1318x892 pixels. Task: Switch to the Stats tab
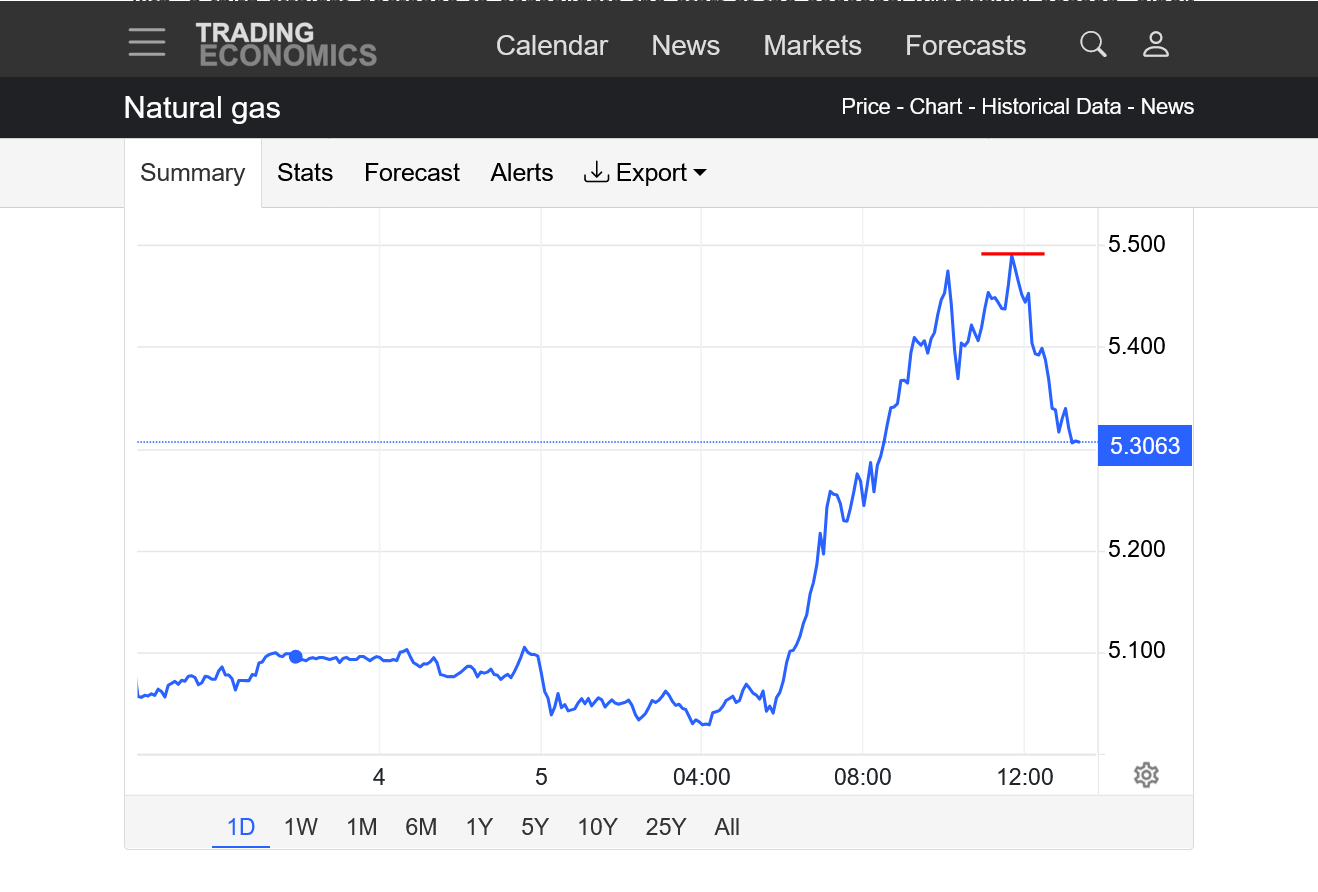tap(305, 173)
